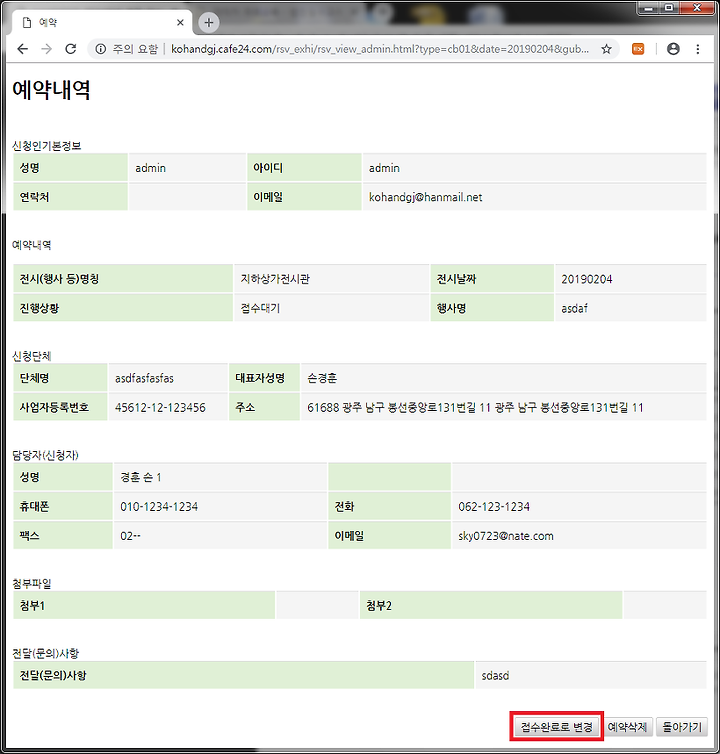This screenshot has width=720, height=754.
Task: Click the 신청단체 section title
Action: pyautogui.click(x=32, y=356)
